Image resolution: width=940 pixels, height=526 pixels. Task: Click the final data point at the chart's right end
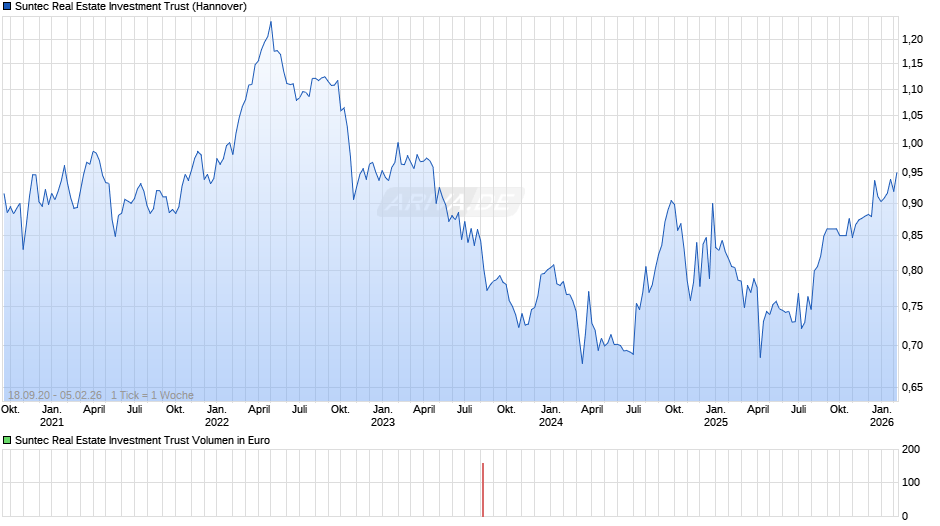[897, 173]
